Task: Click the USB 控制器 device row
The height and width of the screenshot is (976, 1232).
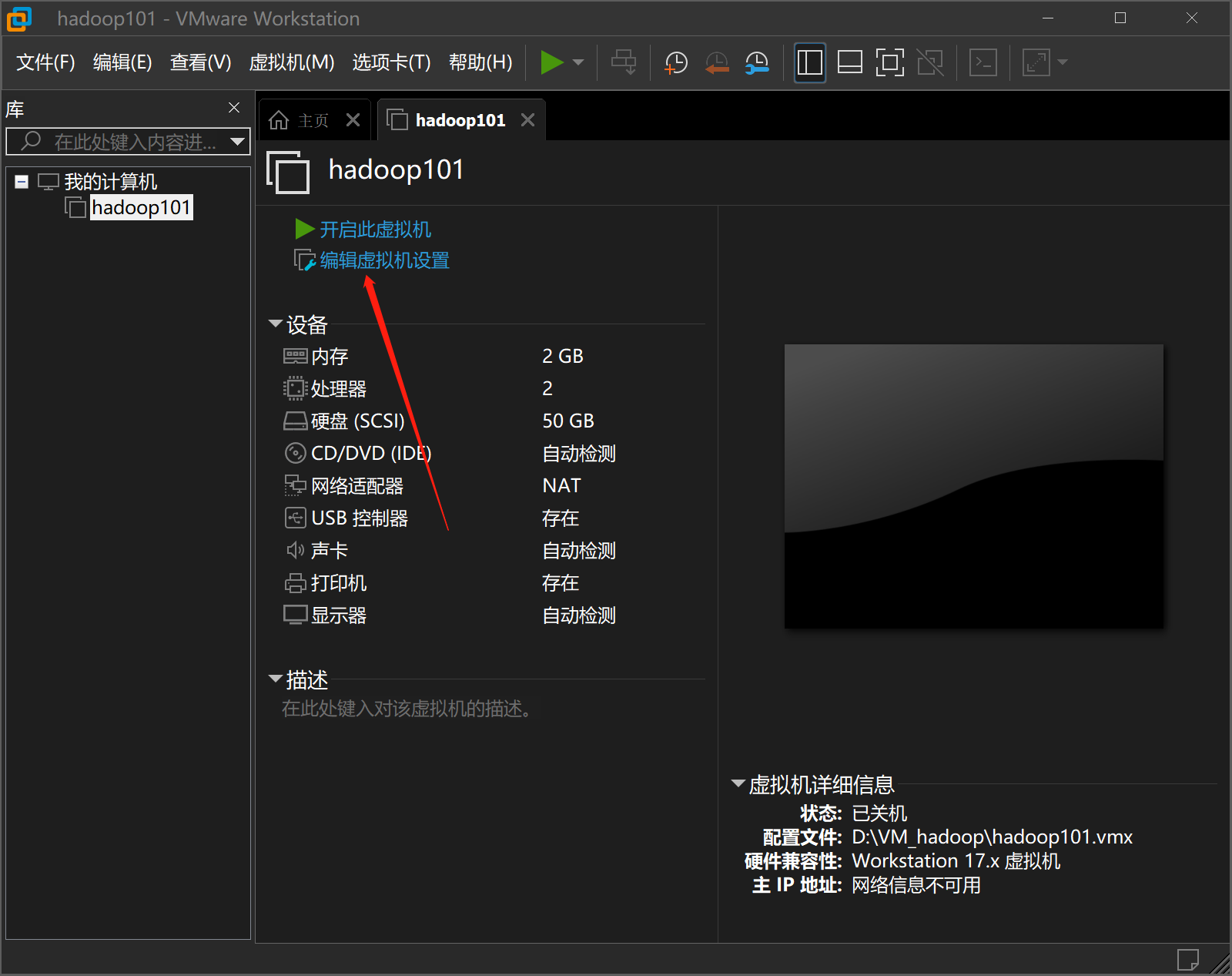Action: coord(493,518)
